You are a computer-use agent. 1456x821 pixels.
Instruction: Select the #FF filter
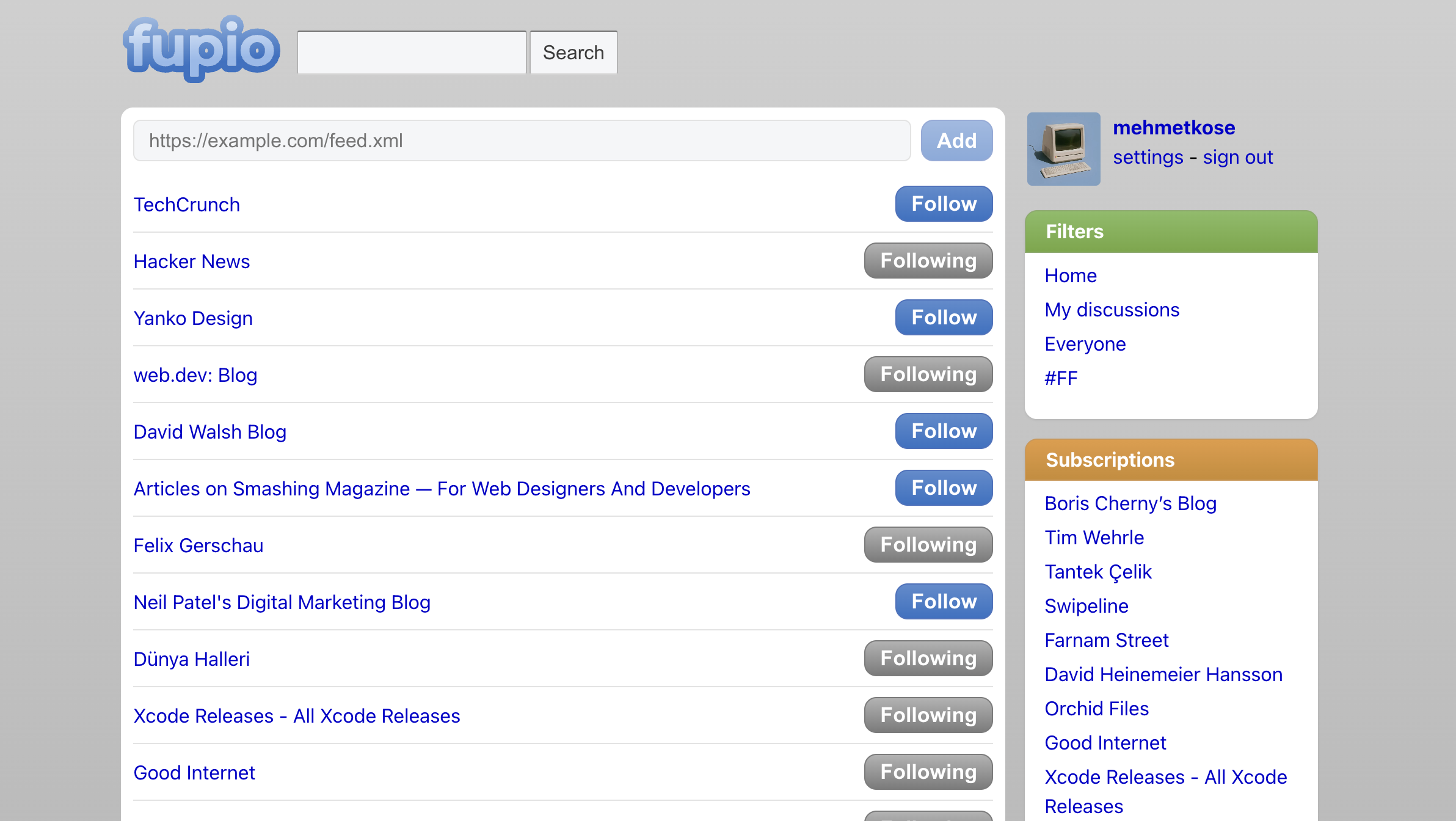coord(1061,378)
